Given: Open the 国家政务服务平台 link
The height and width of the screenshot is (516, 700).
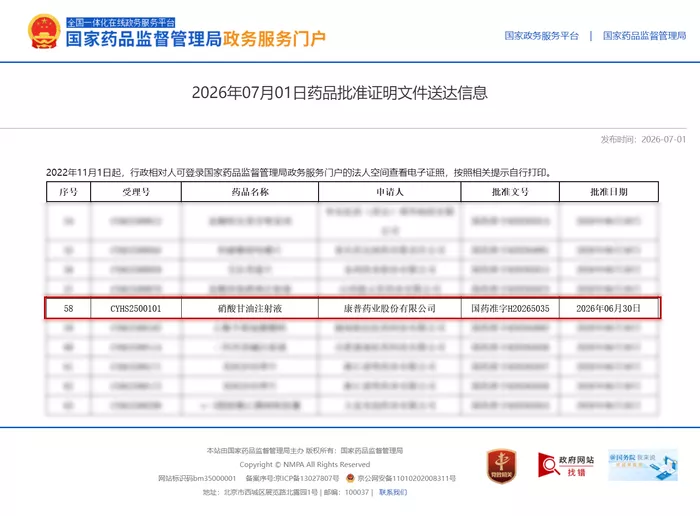Looking at the screenshot, I should (541, 36).
